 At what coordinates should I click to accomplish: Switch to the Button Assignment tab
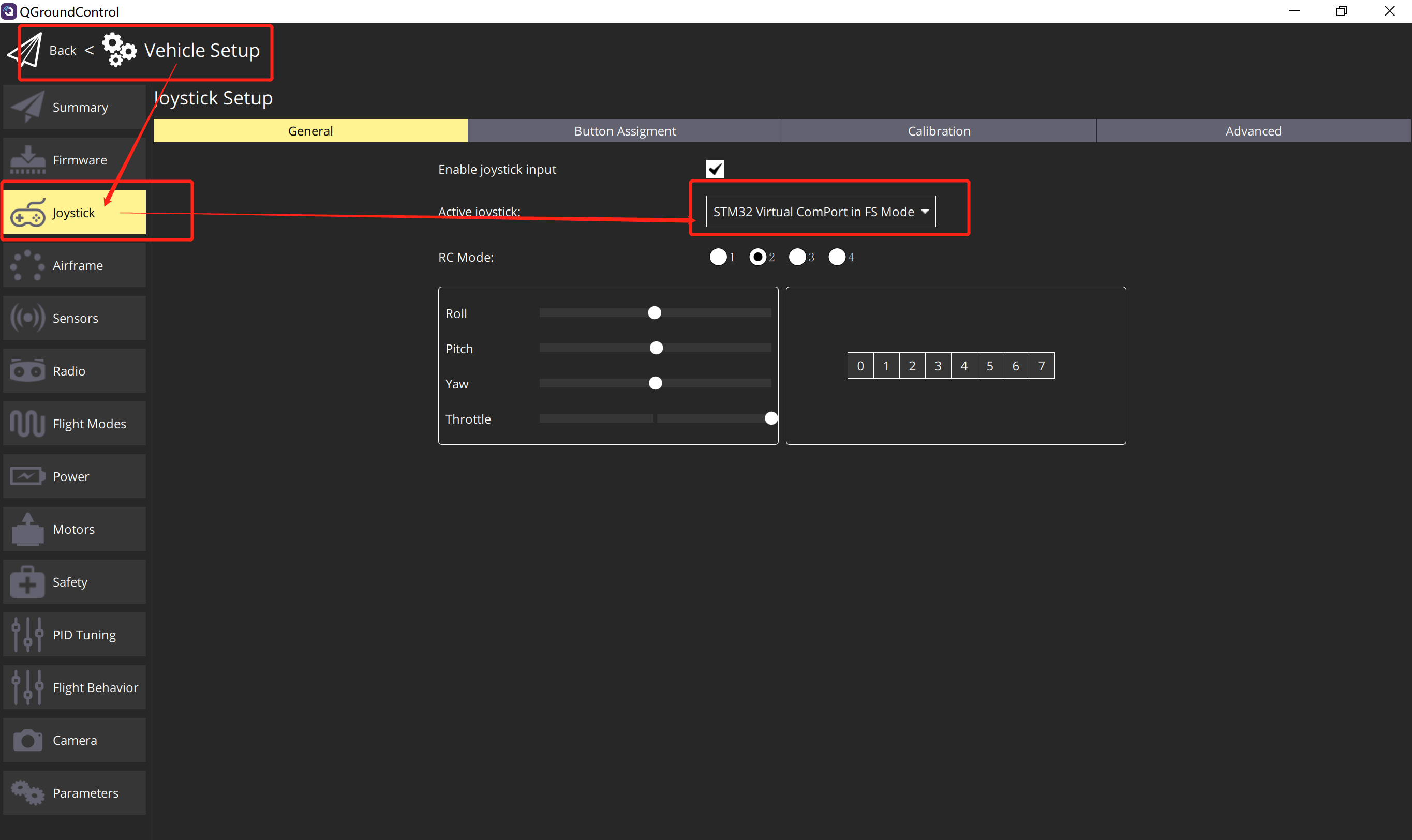point(623,130)
